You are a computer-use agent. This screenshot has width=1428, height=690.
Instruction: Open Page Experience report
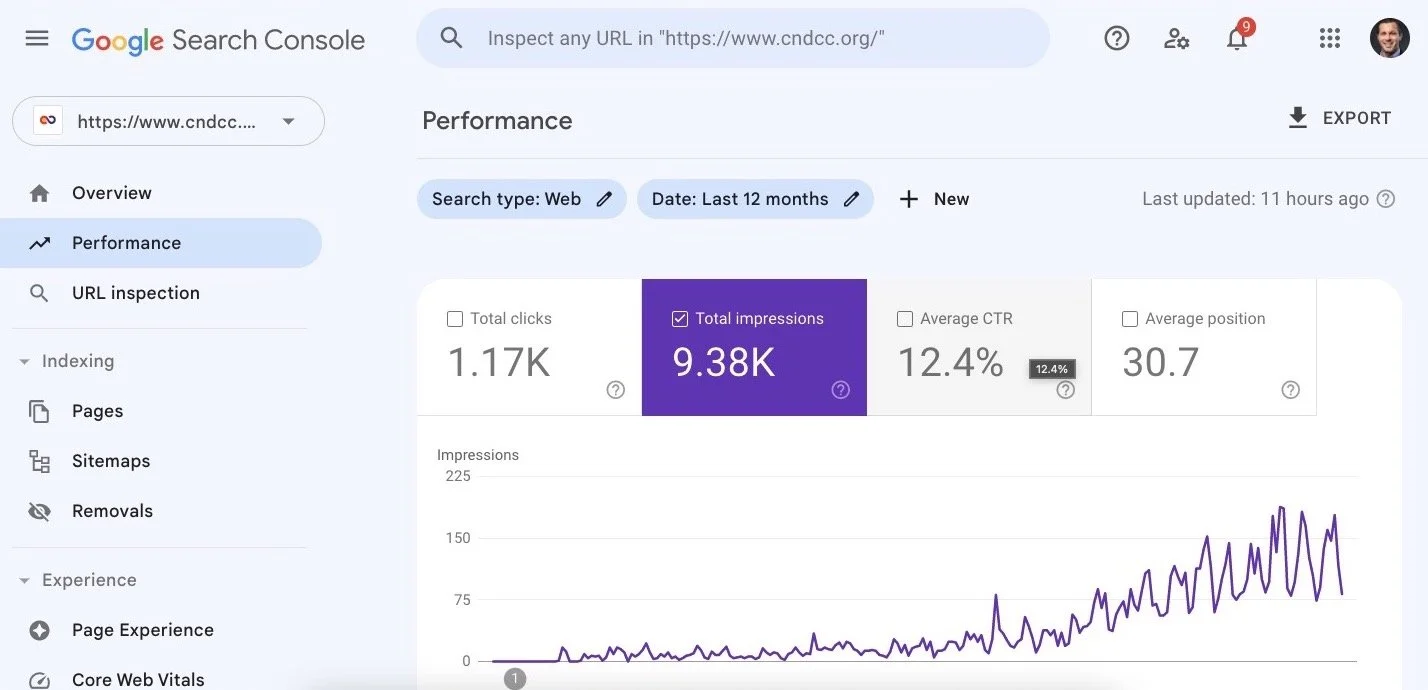click(x=161, y=630)
